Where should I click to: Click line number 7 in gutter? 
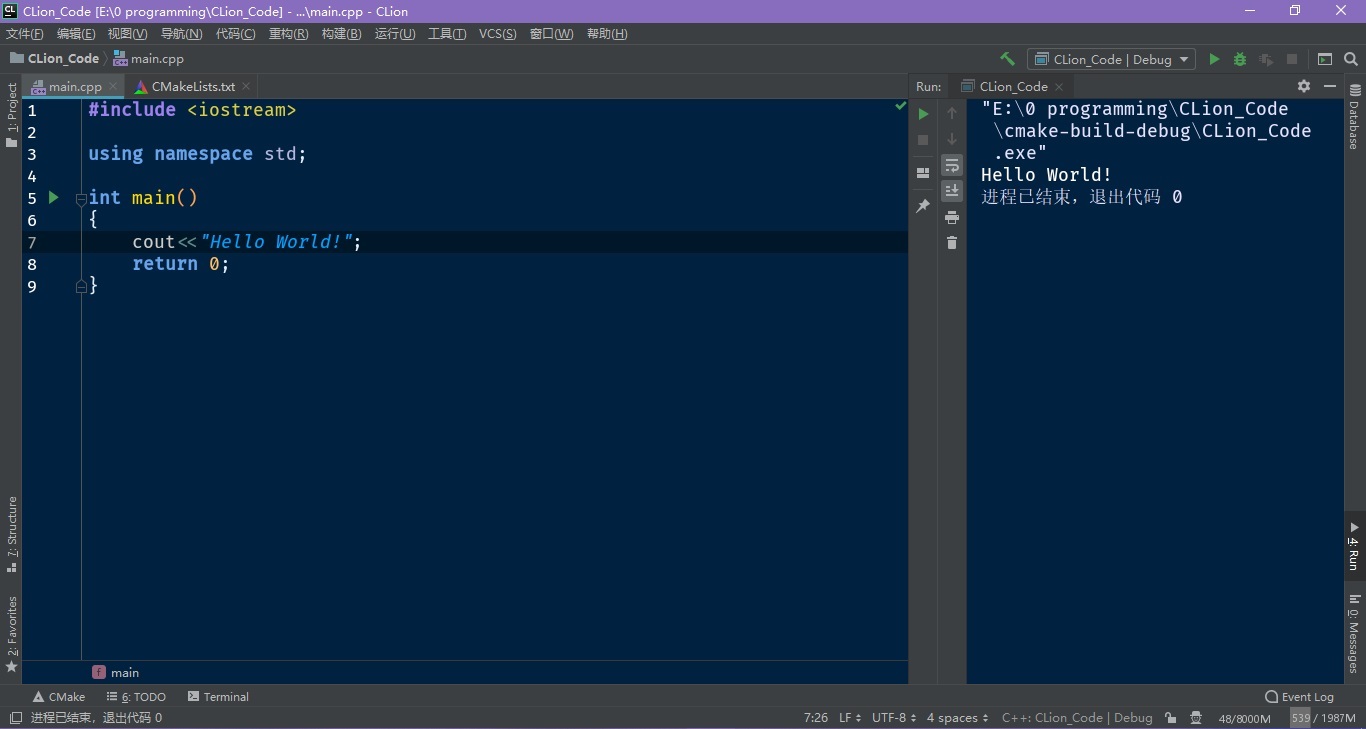(x=32, y=243)
